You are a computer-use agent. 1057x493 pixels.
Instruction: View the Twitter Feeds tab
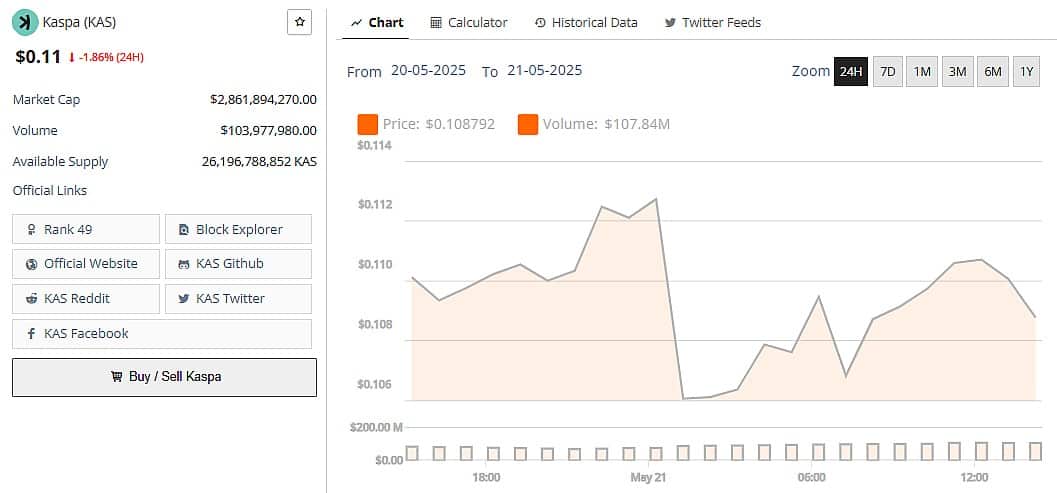coord(713,22)
